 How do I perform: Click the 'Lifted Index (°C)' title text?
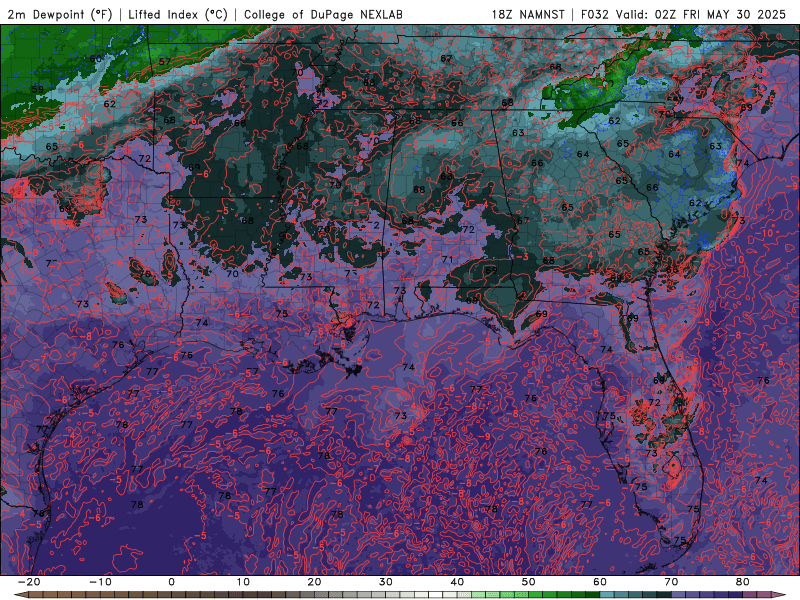(178, 15)
